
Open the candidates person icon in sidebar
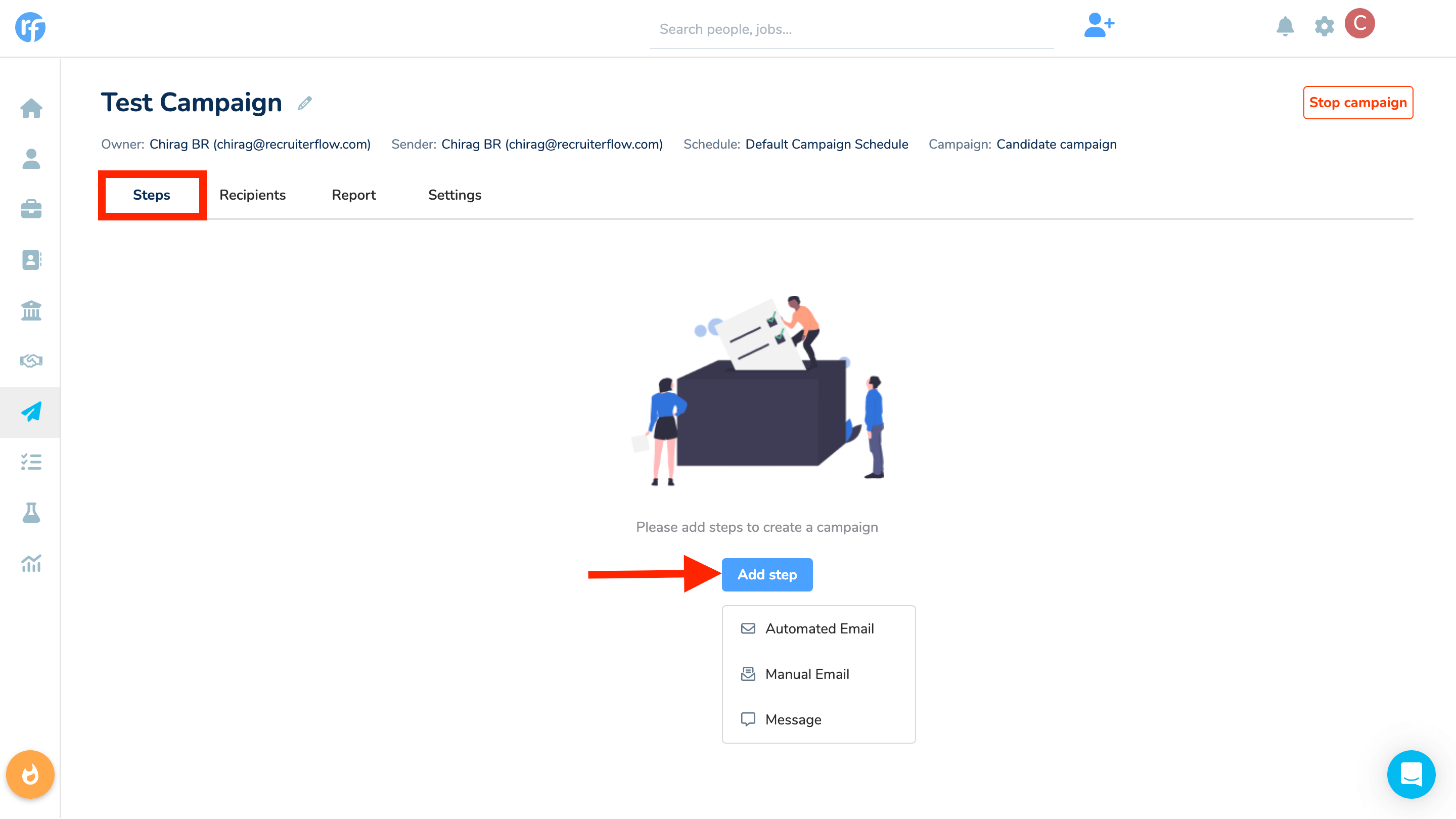pos(31,159)
